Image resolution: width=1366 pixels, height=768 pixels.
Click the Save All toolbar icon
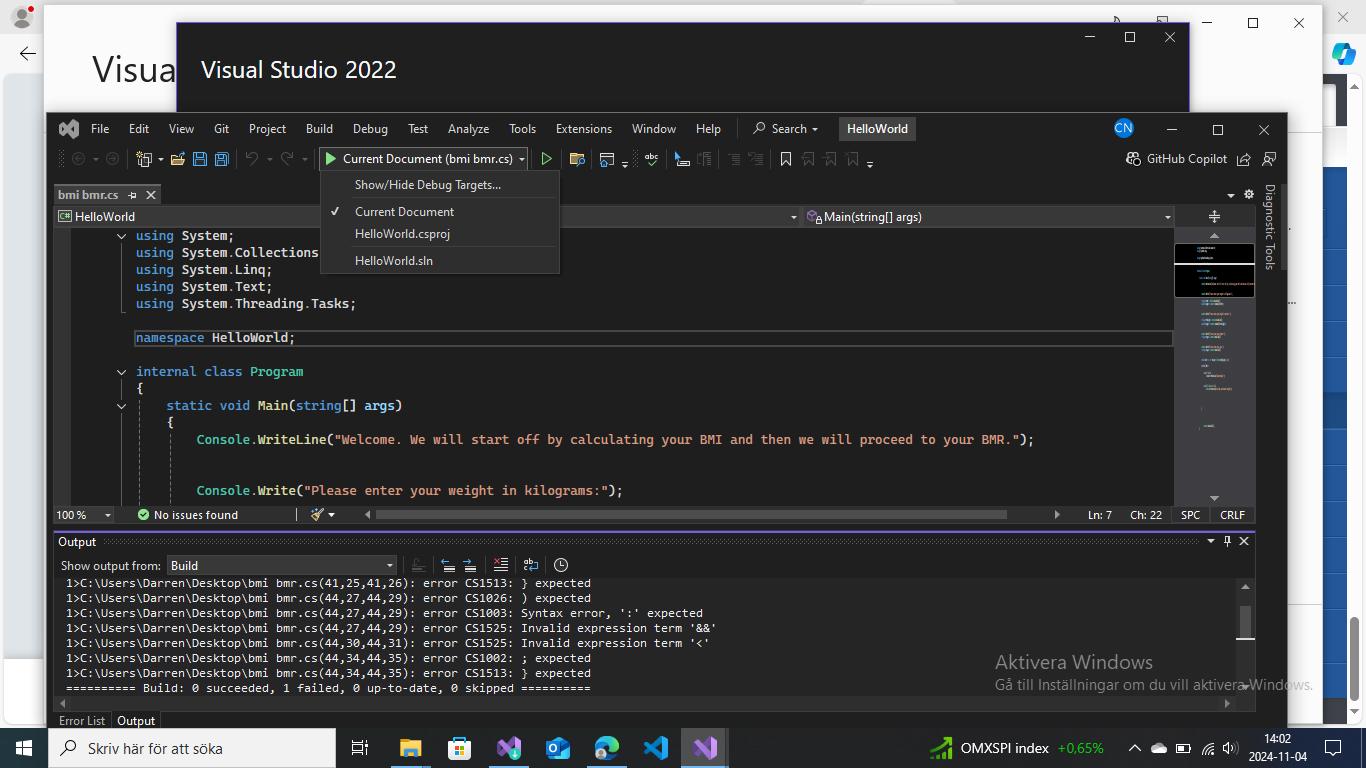pyautogui.click(x=222, y=159)
